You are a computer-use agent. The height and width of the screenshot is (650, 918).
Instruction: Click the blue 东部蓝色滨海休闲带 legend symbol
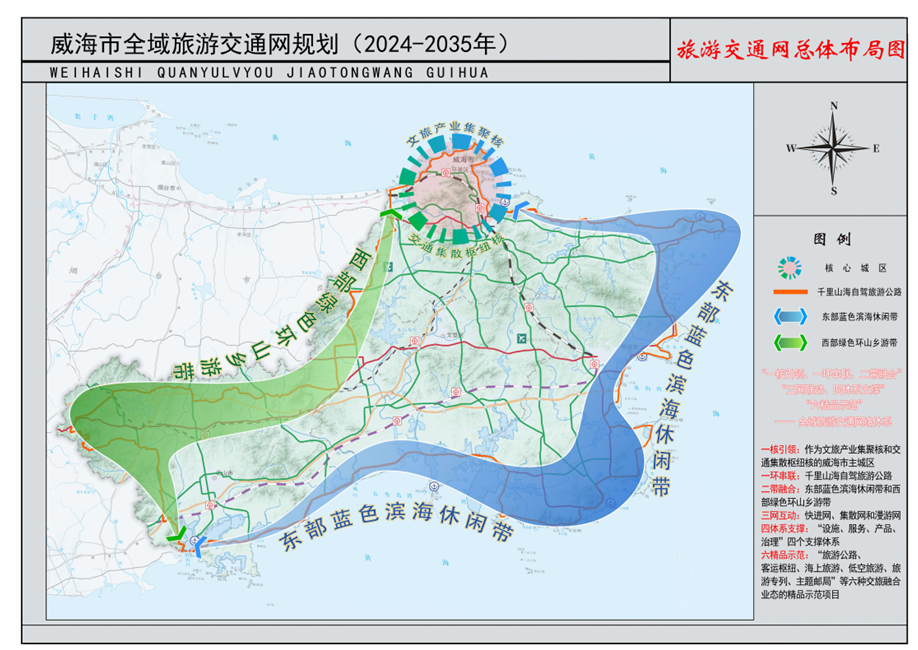(x=790, y=317)
